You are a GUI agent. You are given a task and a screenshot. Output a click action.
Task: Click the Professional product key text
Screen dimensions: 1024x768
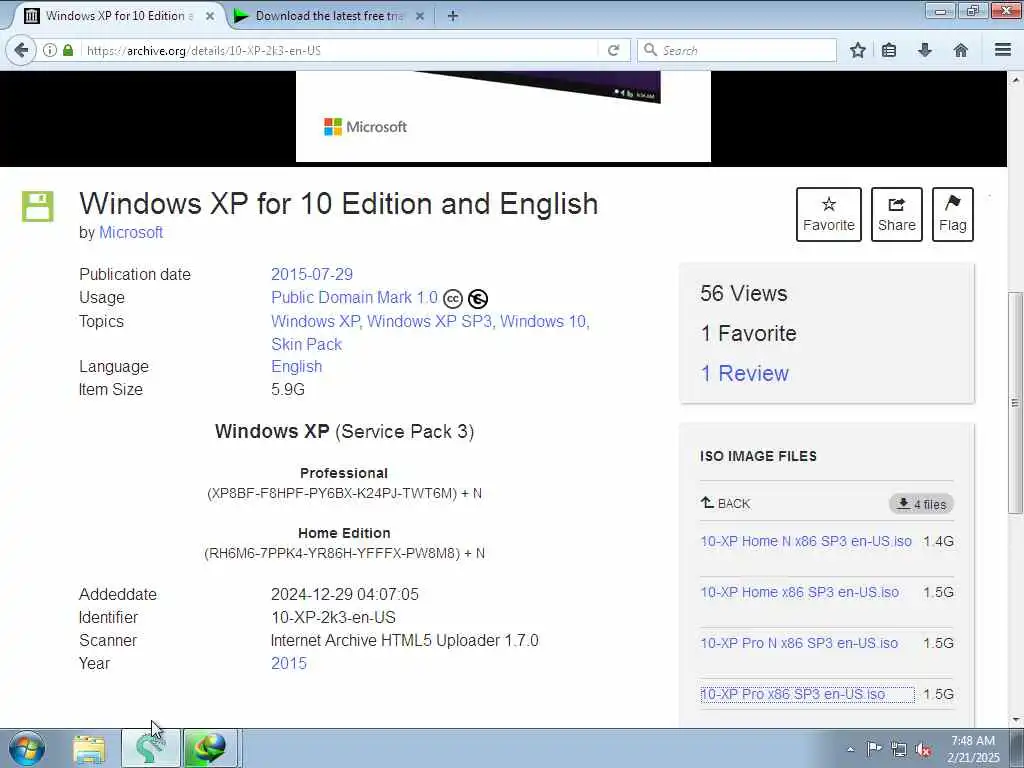344,494
